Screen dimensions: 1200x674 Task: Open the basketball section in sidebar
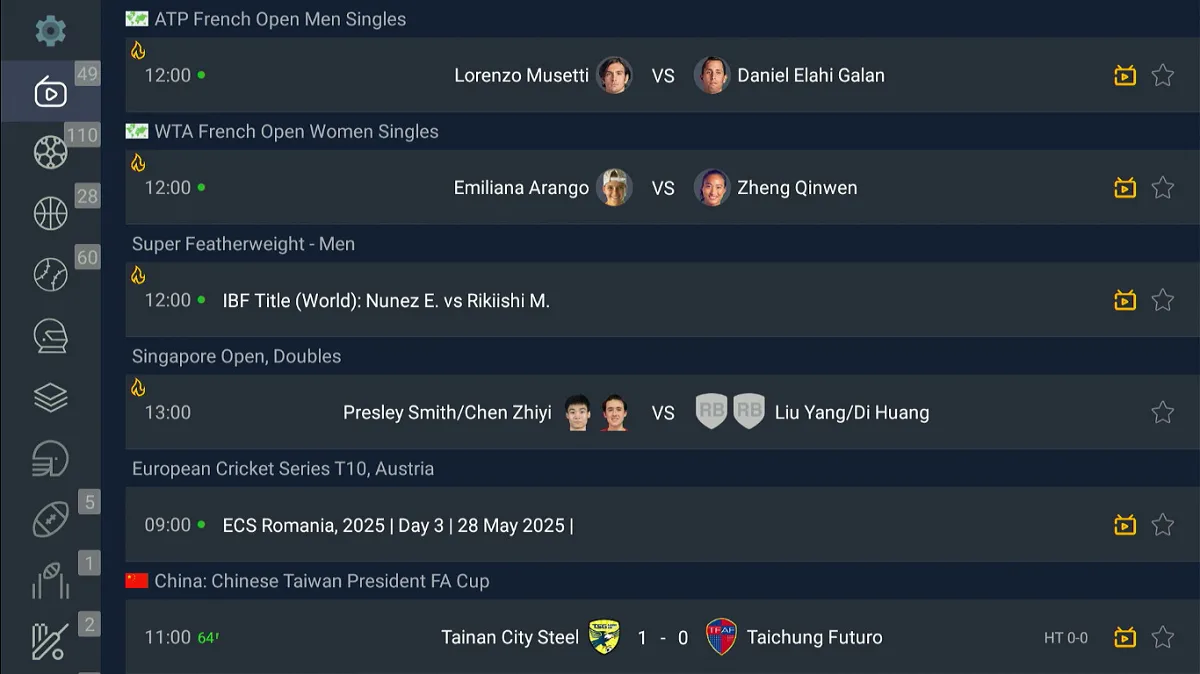(x=50, y=213)
